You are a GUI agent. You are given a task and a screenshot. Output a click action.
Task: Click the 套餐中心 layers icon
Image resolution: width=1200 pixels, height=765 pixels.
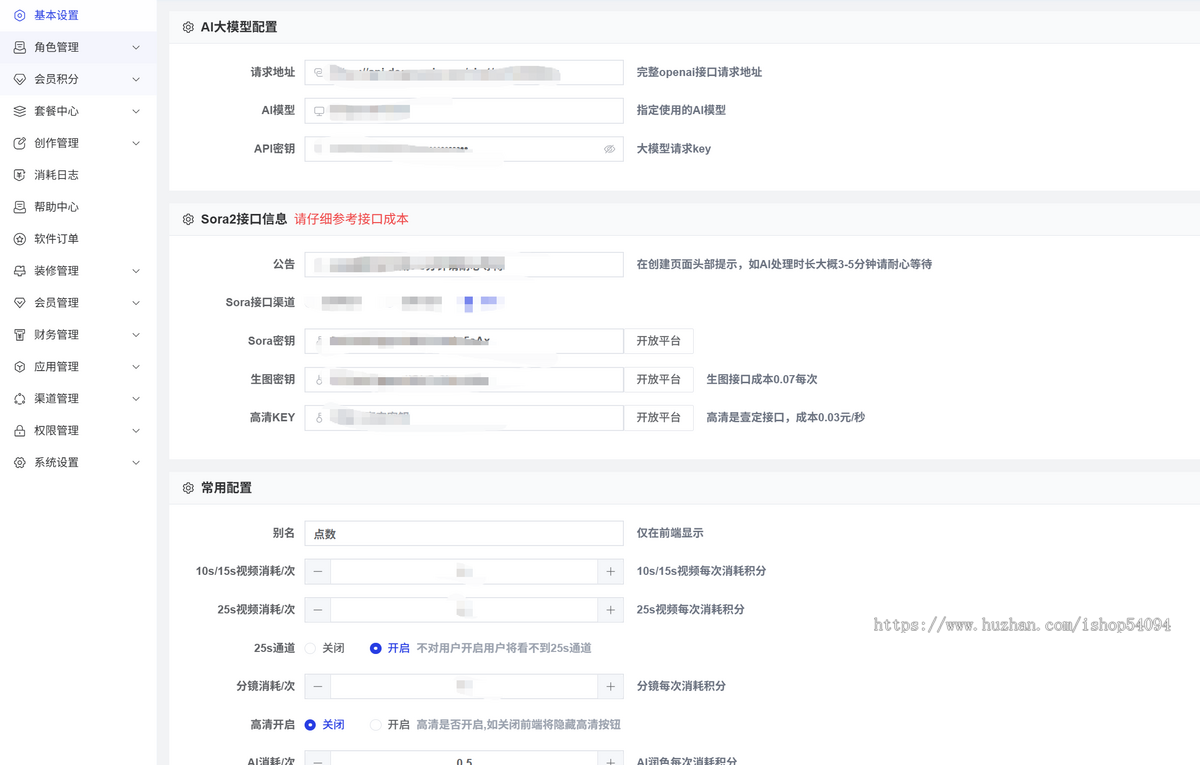(x=20, y=111)
